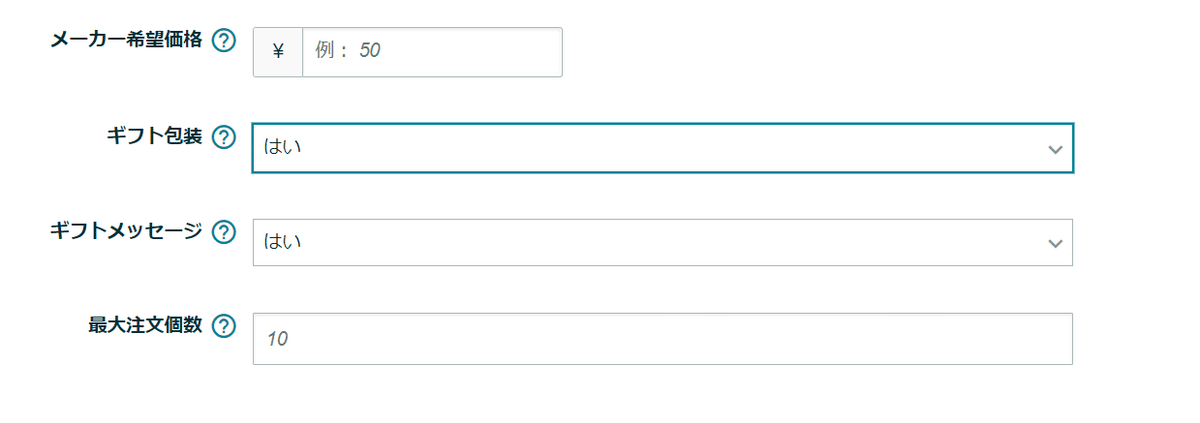
Task: Click the メーカー希望価格 label
Action: (x=126, y=40)
